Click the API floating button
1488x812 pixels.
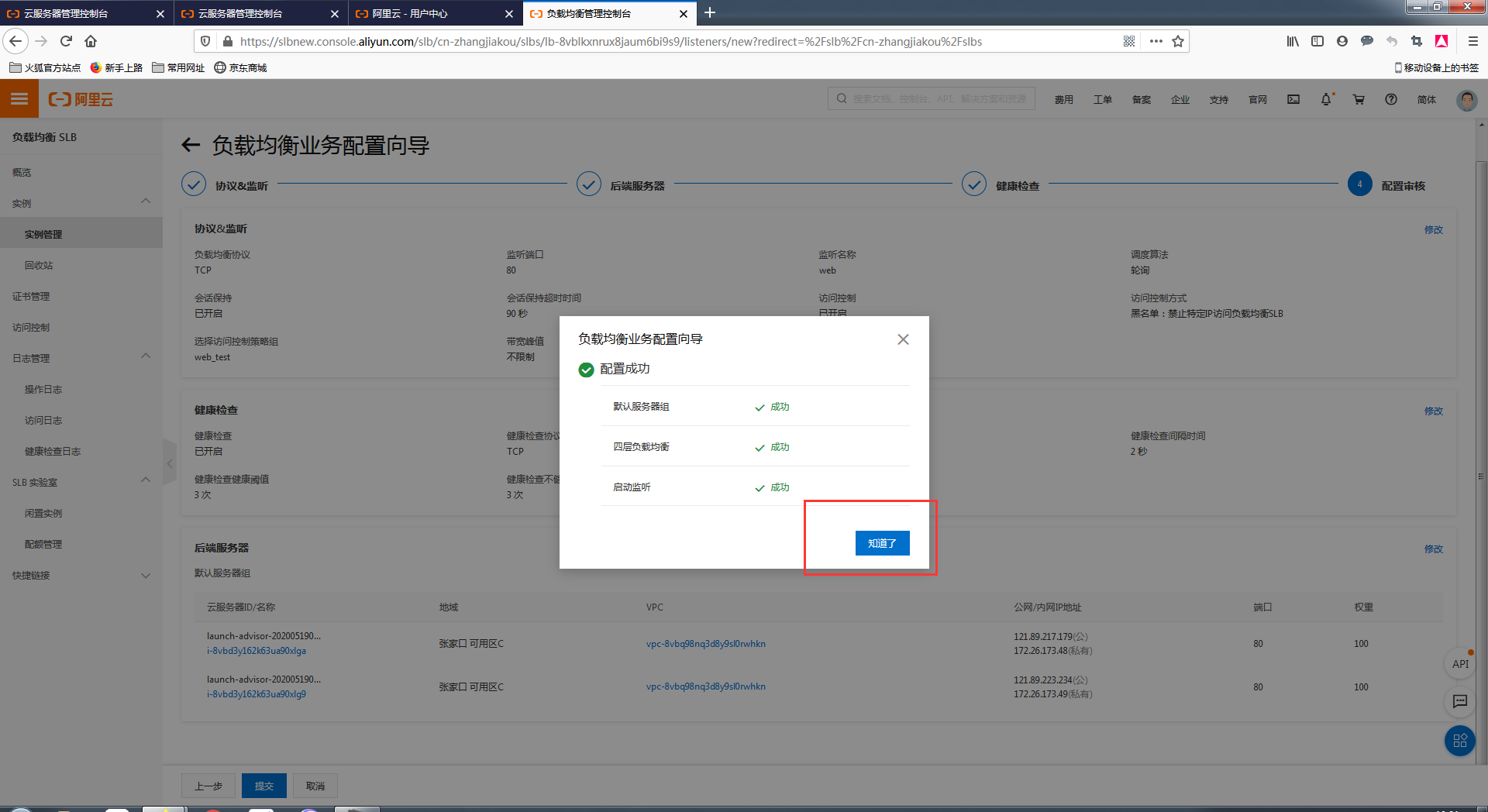1460,664
